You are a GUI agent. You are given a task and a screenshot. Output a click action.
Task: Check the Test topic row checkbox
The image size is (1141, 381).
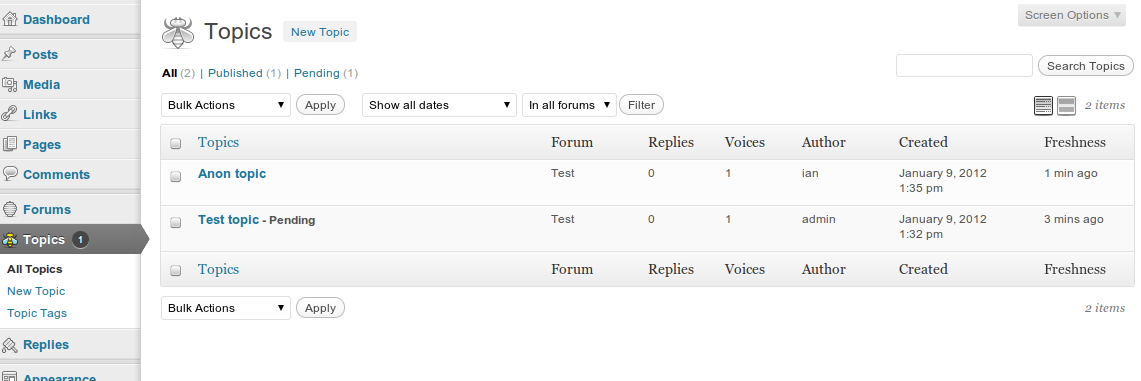click(x=175, y=222)
